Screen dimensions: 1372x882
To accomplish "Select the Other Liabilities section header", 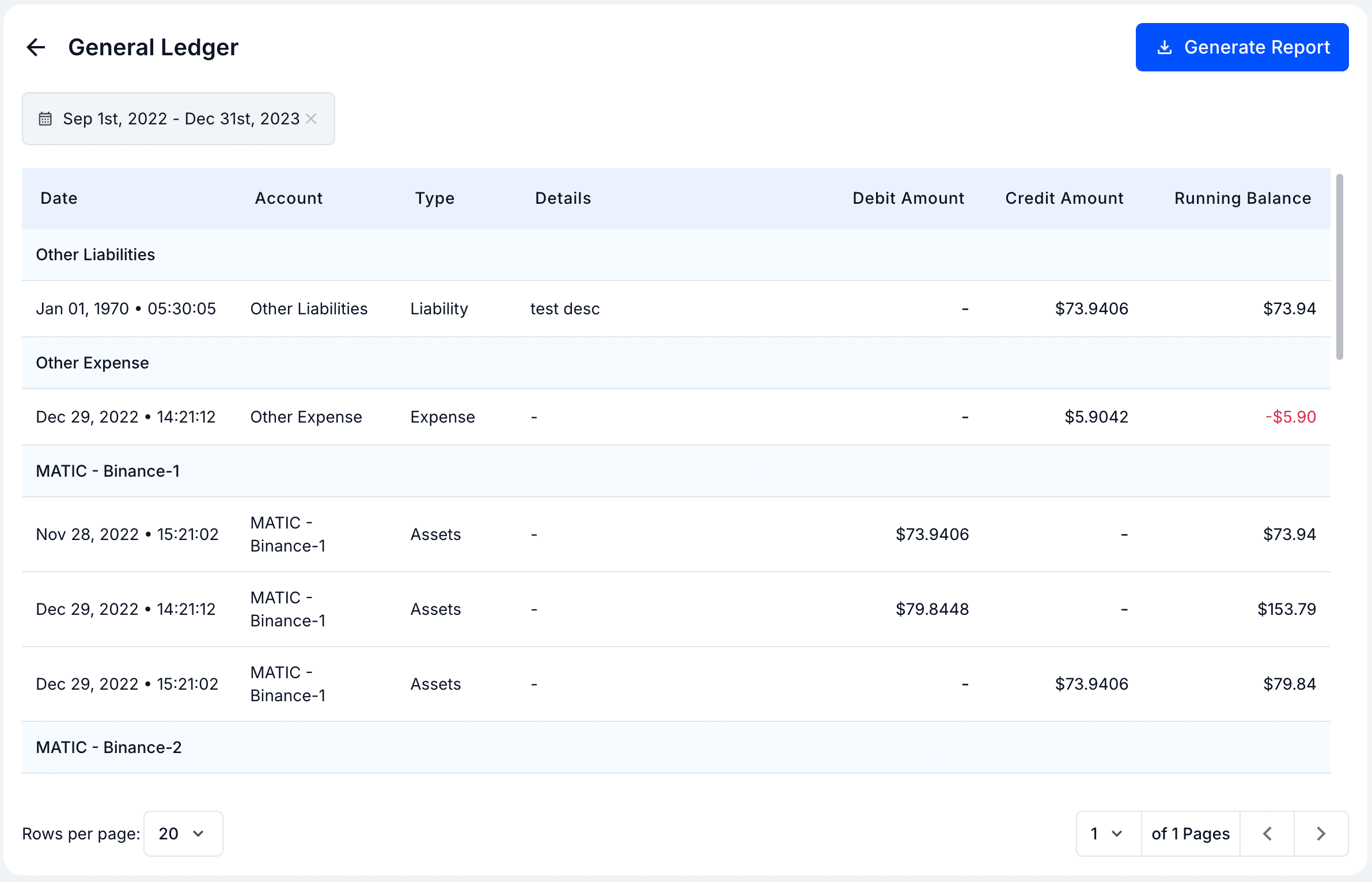I will (x=96, y=254).
